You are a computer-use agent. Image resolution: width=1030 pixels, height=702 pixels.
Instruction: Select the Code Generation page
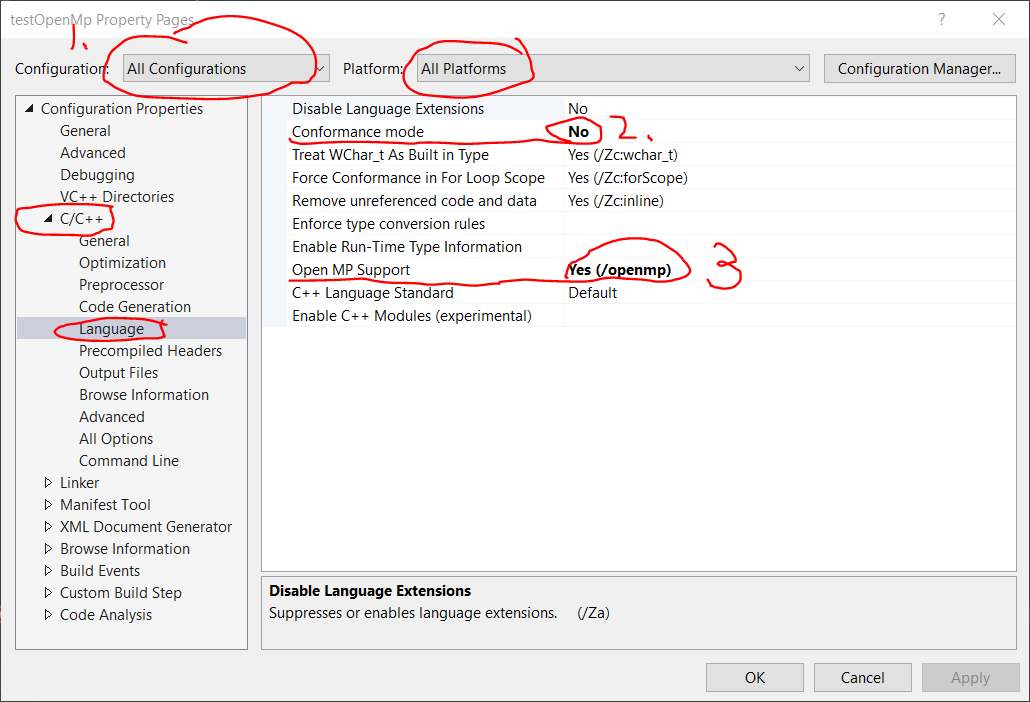click(134, 306)
